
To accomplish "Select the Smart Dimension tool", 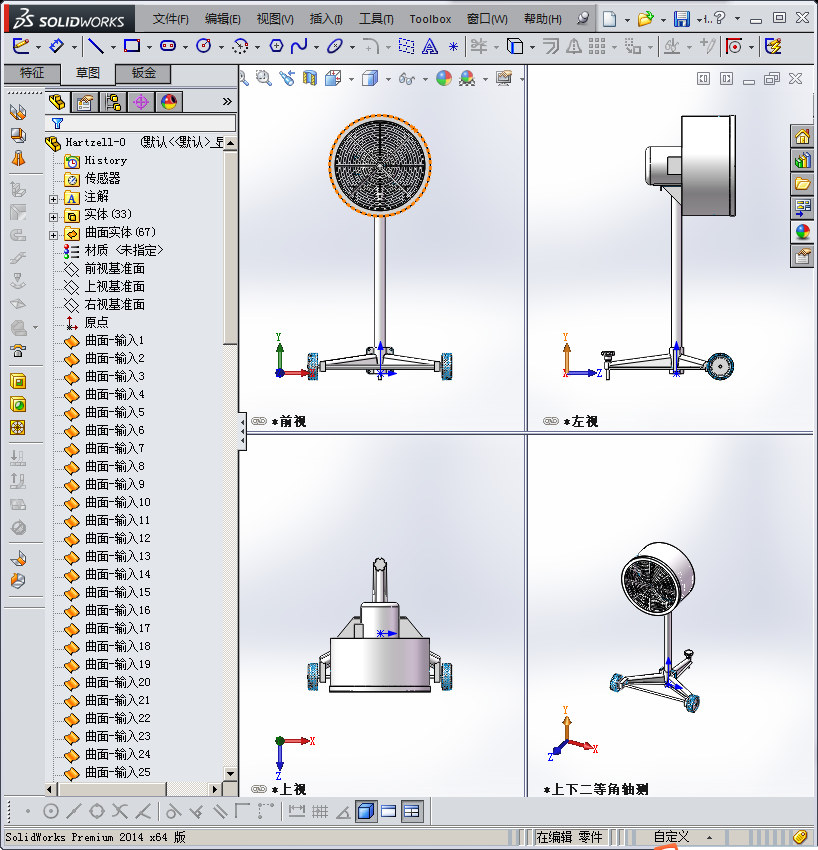I will tap(56, 47).
